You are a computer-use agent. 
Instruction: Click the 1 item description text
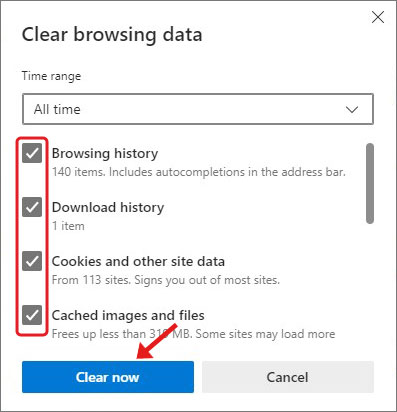[68, 226]
